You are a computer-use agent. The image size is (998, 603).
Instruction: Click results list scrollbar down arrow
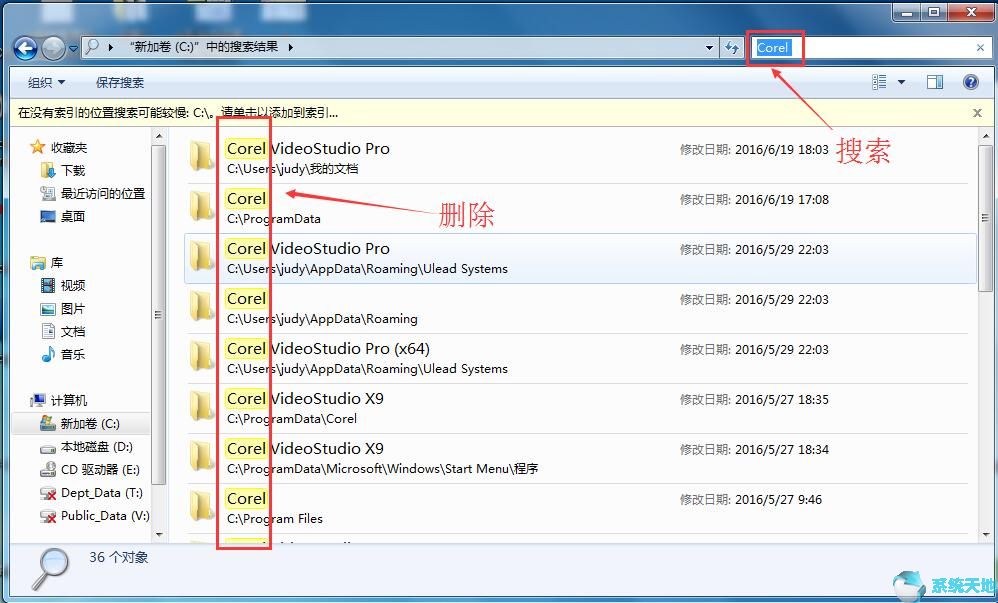tap(985, 535)
